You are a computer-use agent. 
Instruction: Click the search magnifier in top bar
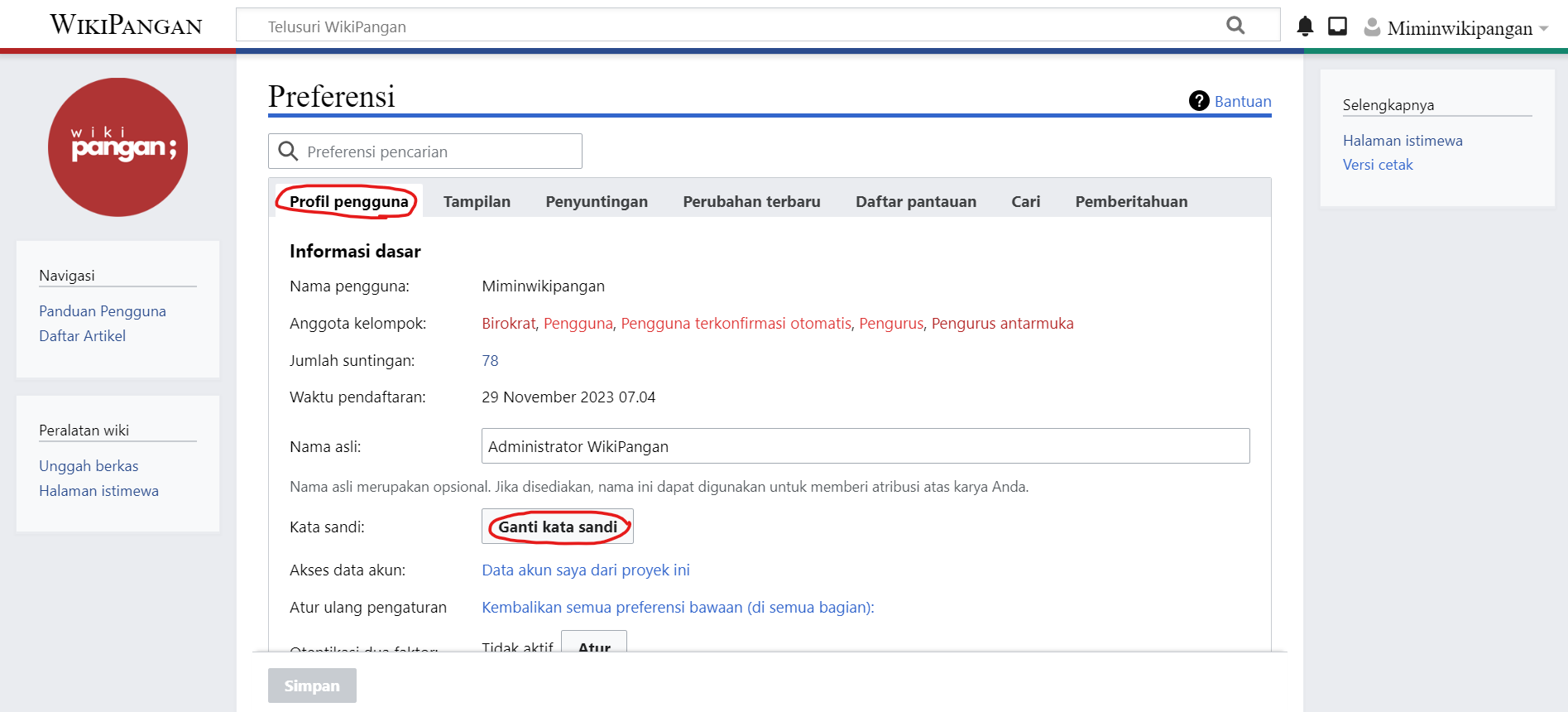pos(1235,26)
